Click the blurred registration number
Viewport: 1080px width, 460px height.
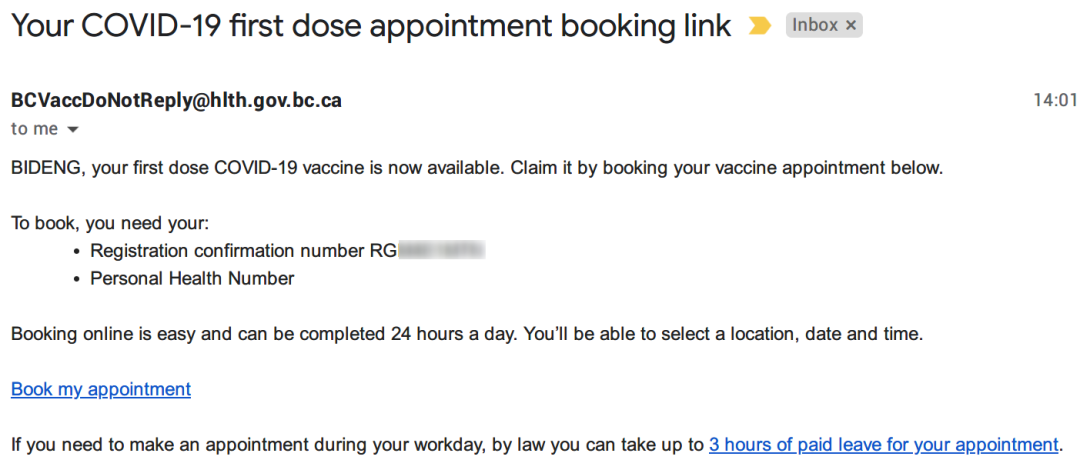coord(442,251)
